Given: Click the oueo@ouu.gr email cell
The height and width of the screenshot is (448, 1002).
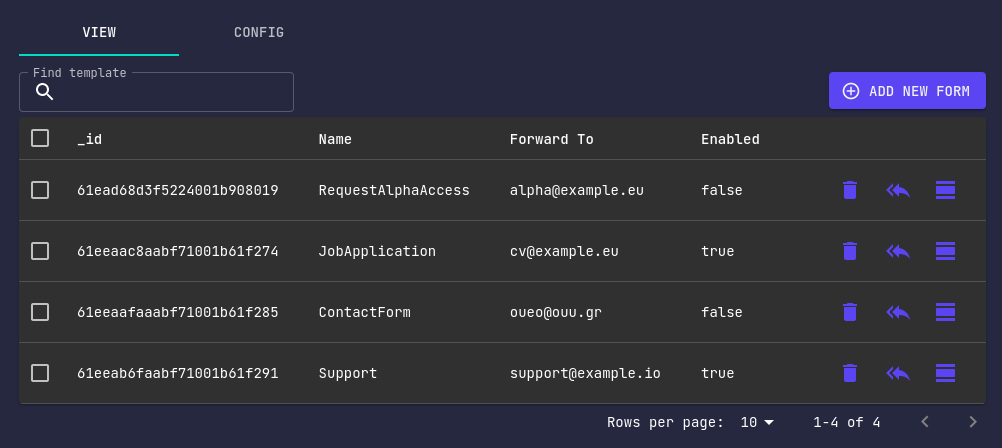Looking at the screenshot, I should (x=556, y=312).
